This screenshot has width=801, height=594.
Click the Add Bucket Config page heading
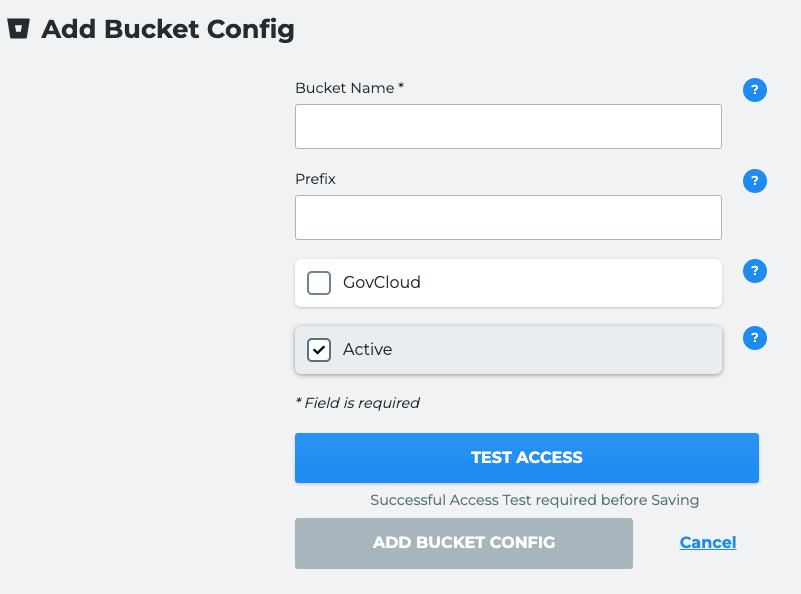click(168, 29)
